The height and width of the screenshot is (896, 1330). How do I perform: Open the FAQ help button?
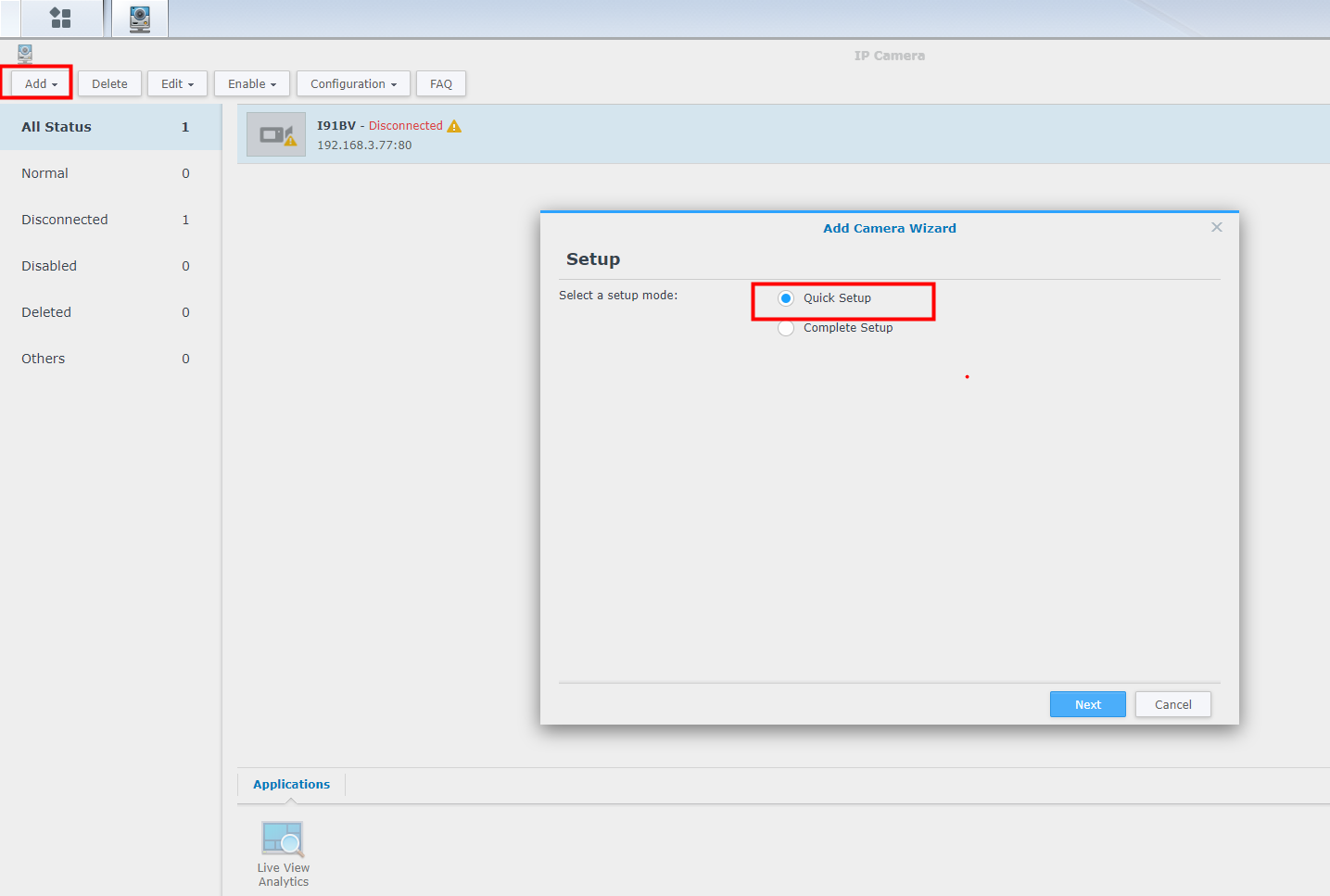pos(441,83)
